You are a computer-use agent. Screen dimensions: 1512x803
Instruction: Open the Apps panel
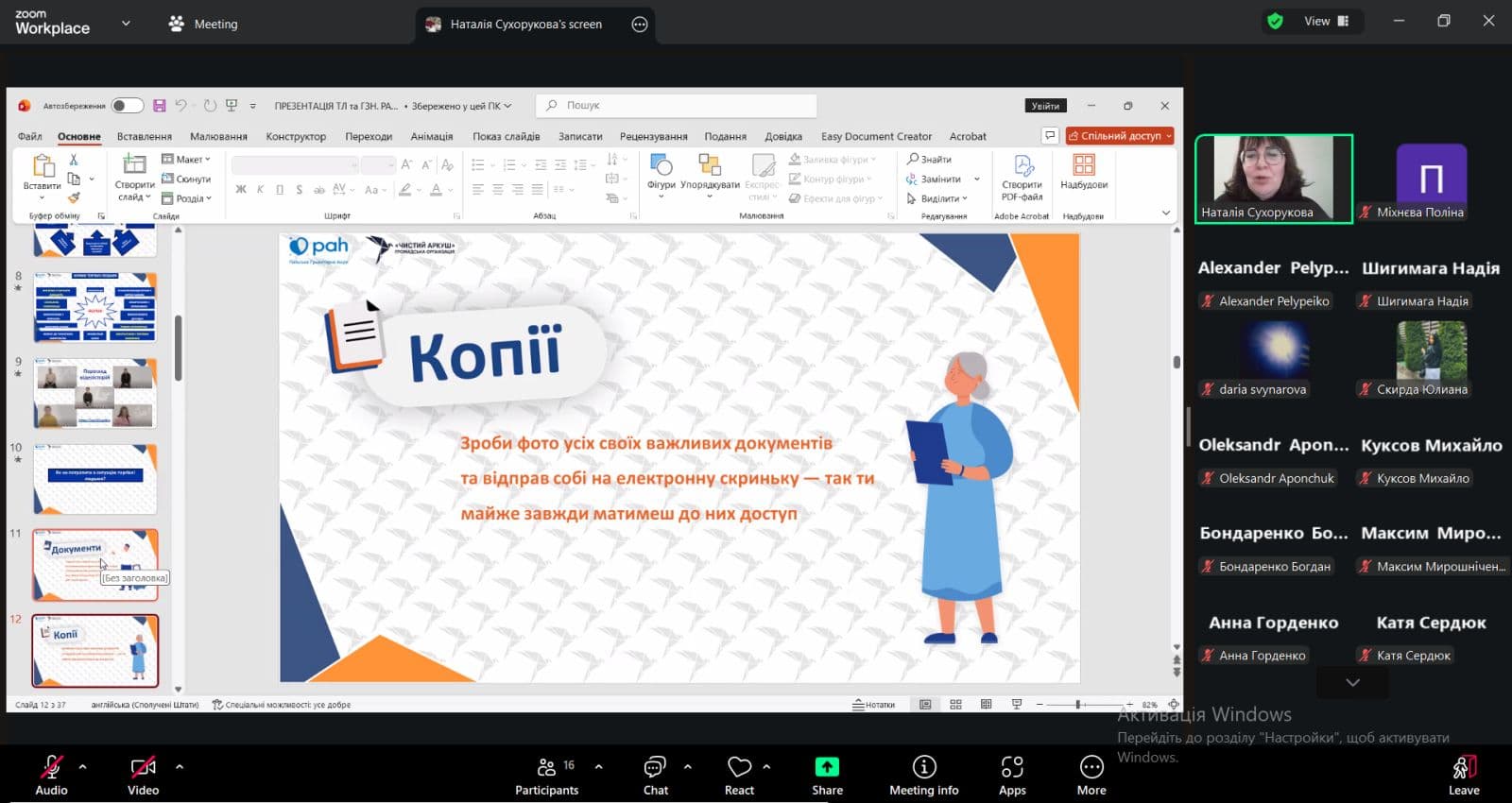[x=1012, y=775]
